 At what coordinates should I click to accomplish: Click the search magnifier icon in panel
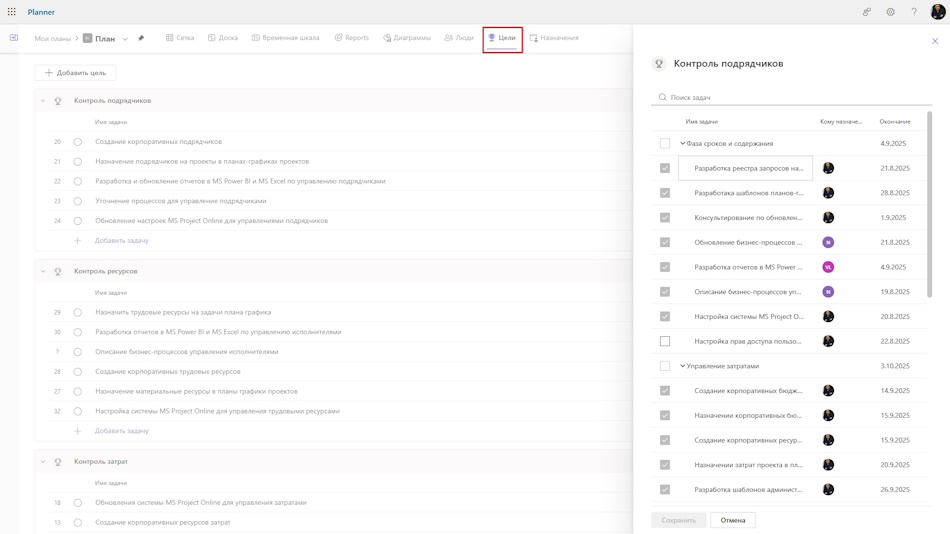[x=662, y=97]
